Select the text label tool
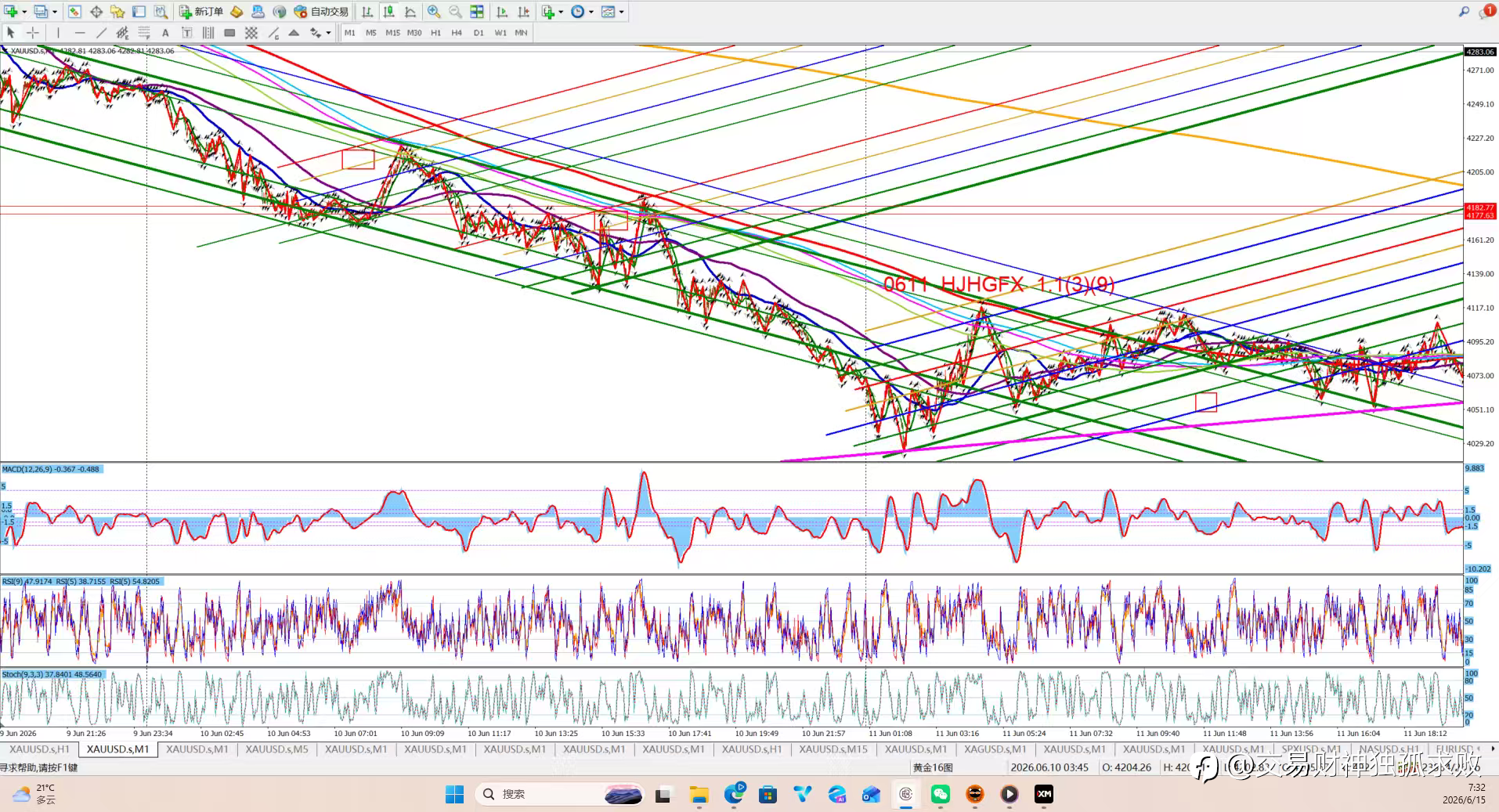This screenshot has width=1499, height=812. (165, 33)
